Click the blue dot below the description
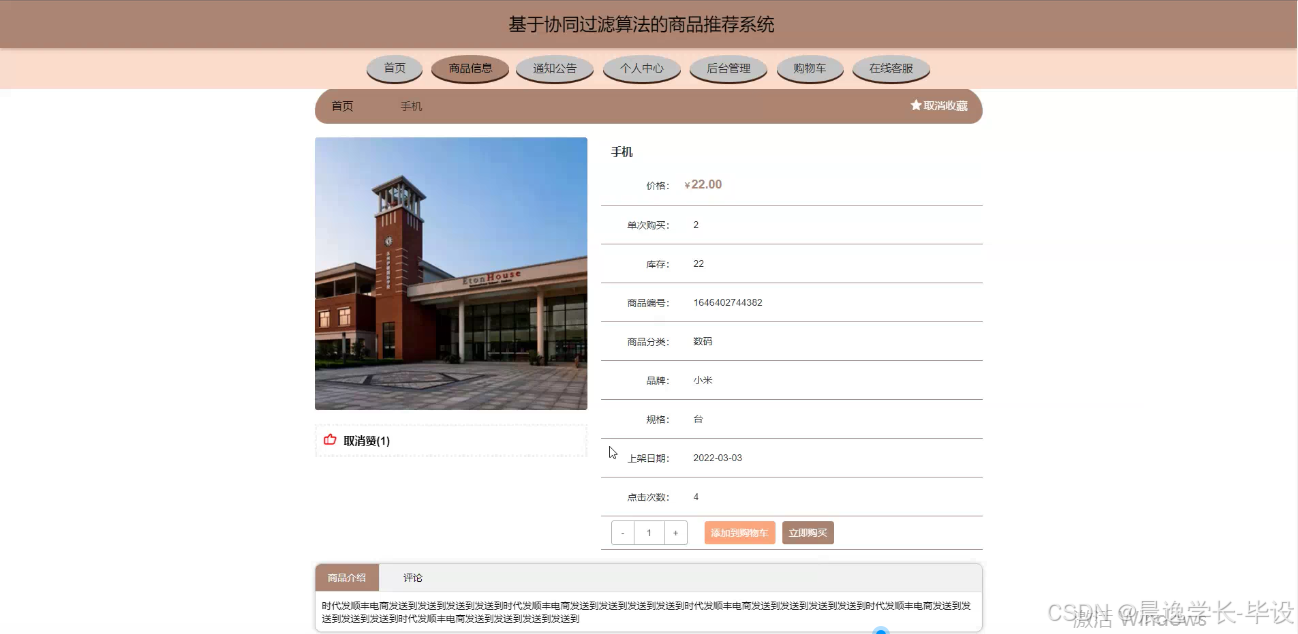This screenshot has height=634, width=1298. (x=879, y=630)
